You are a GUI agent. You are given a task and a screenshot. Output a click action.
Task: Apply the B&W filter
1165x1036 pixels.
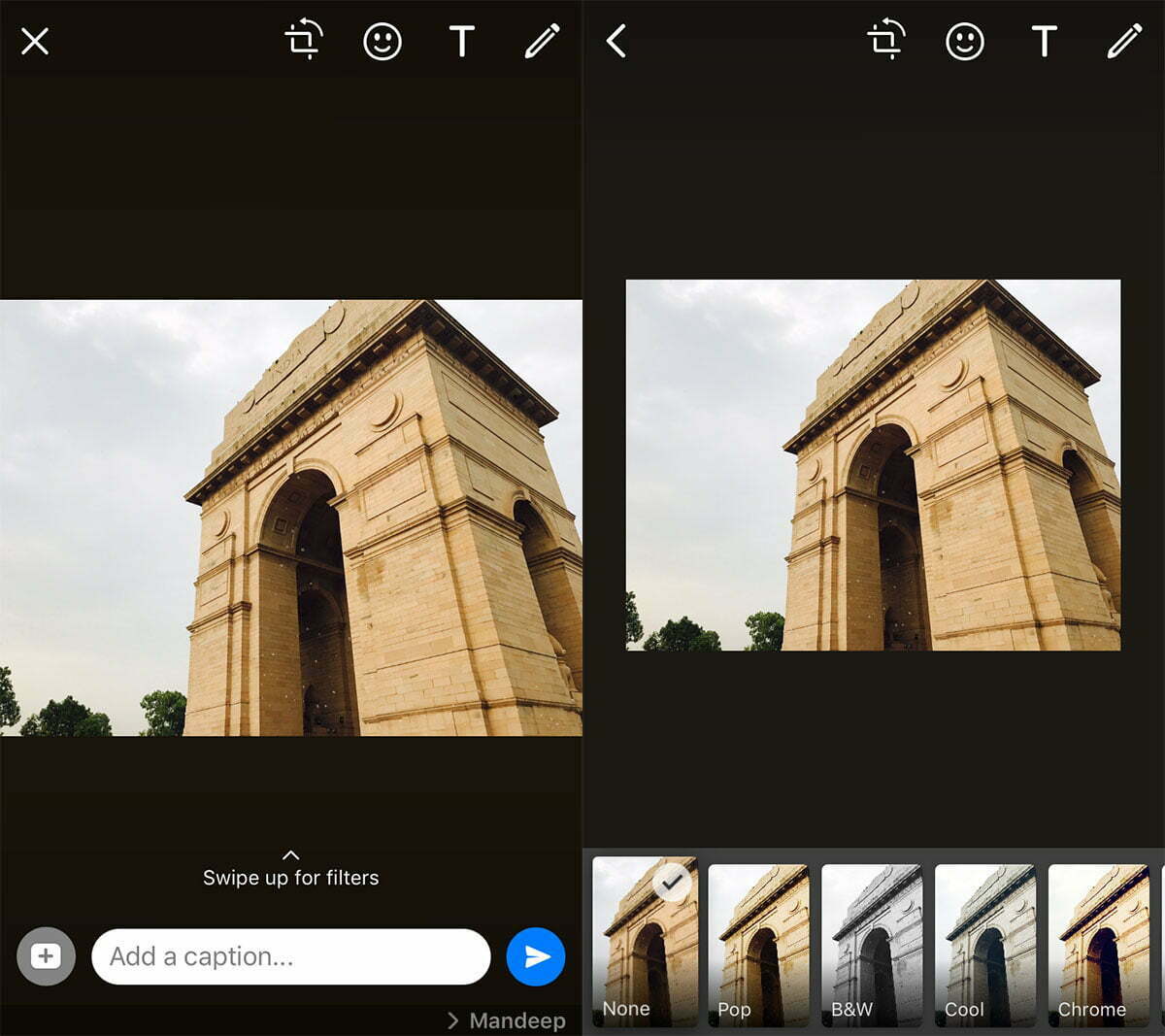[873, 945]
